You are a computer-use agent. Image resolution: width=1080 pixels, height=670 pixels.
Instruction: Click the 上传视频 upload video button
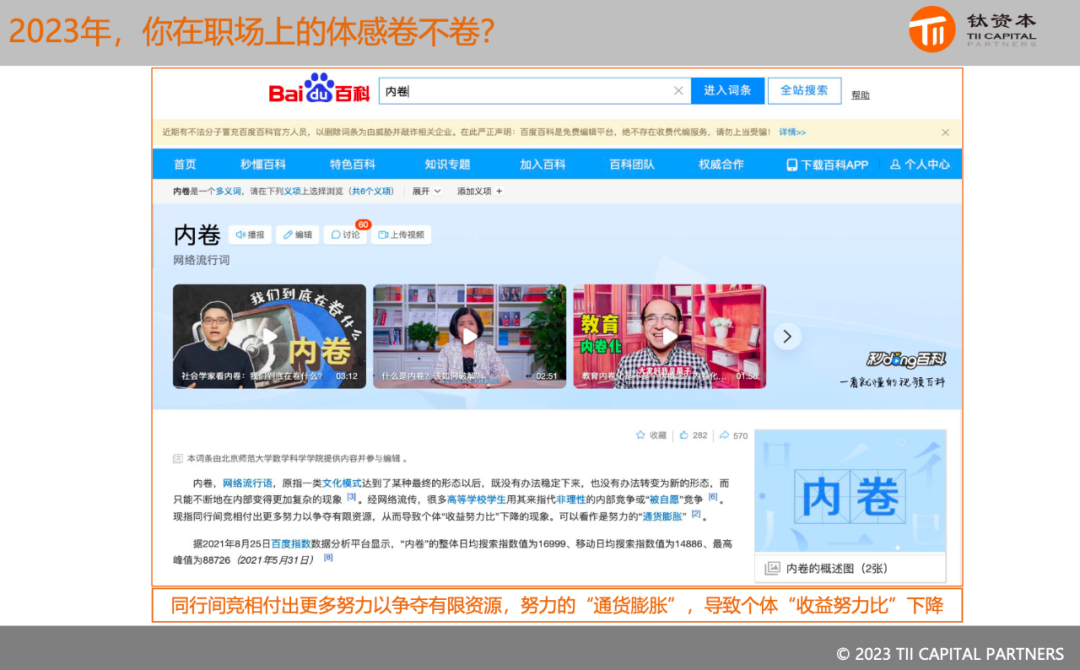pyautogui.click(x=400, y=235)
